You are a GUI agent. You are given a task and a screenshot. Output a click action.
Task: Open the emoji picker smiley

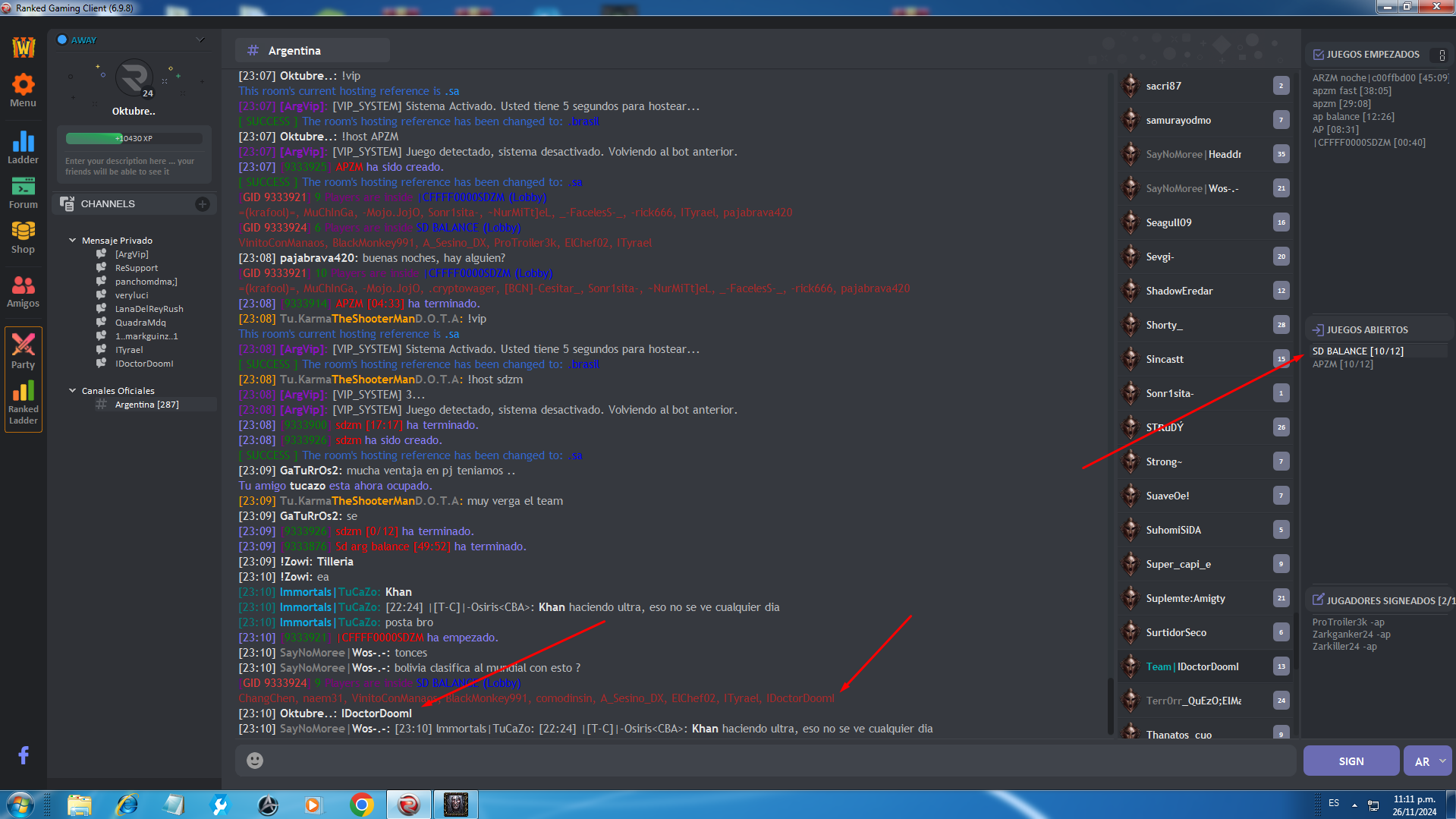tap(255, 760)
